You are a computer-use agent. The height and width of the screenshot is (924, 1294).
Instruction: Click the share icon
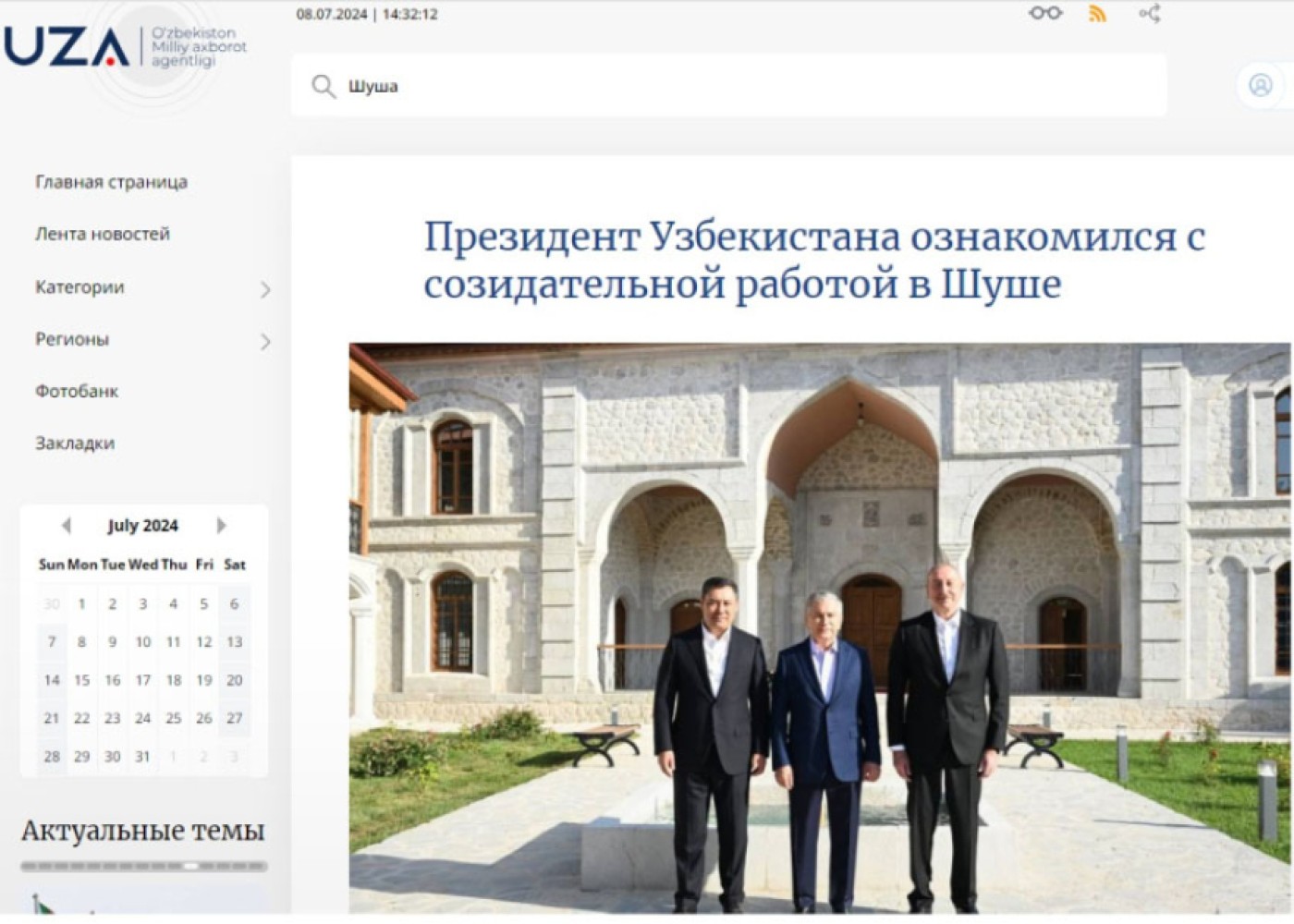tap(1149, 14)
